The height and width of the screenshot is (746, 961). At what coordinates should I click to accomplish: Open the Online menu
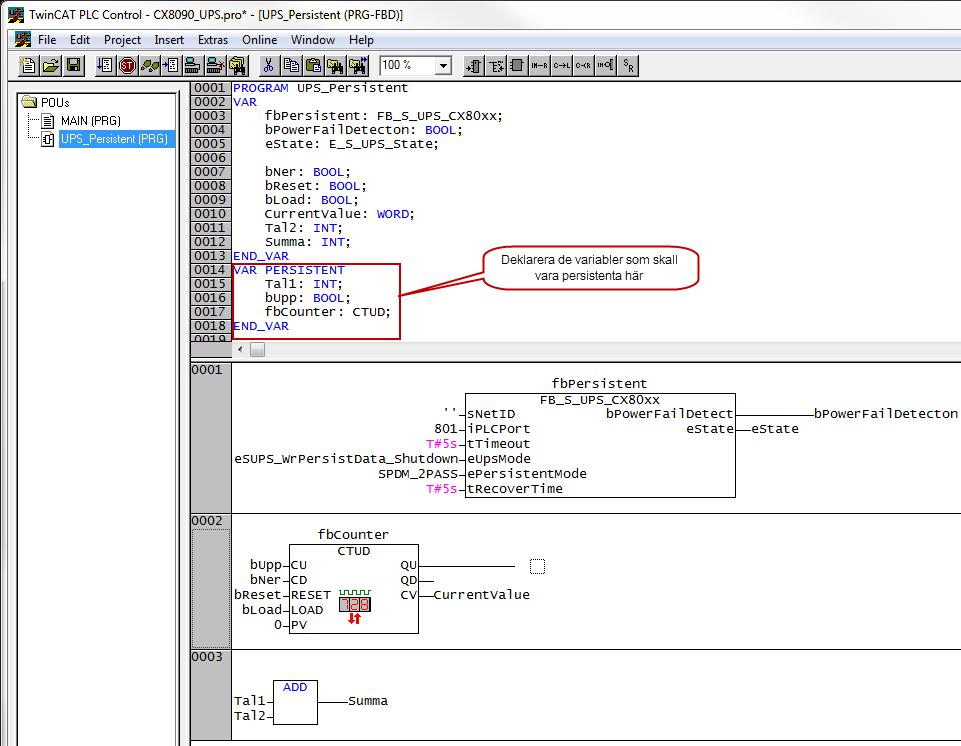pyautogui.click(x=259, y=40)
